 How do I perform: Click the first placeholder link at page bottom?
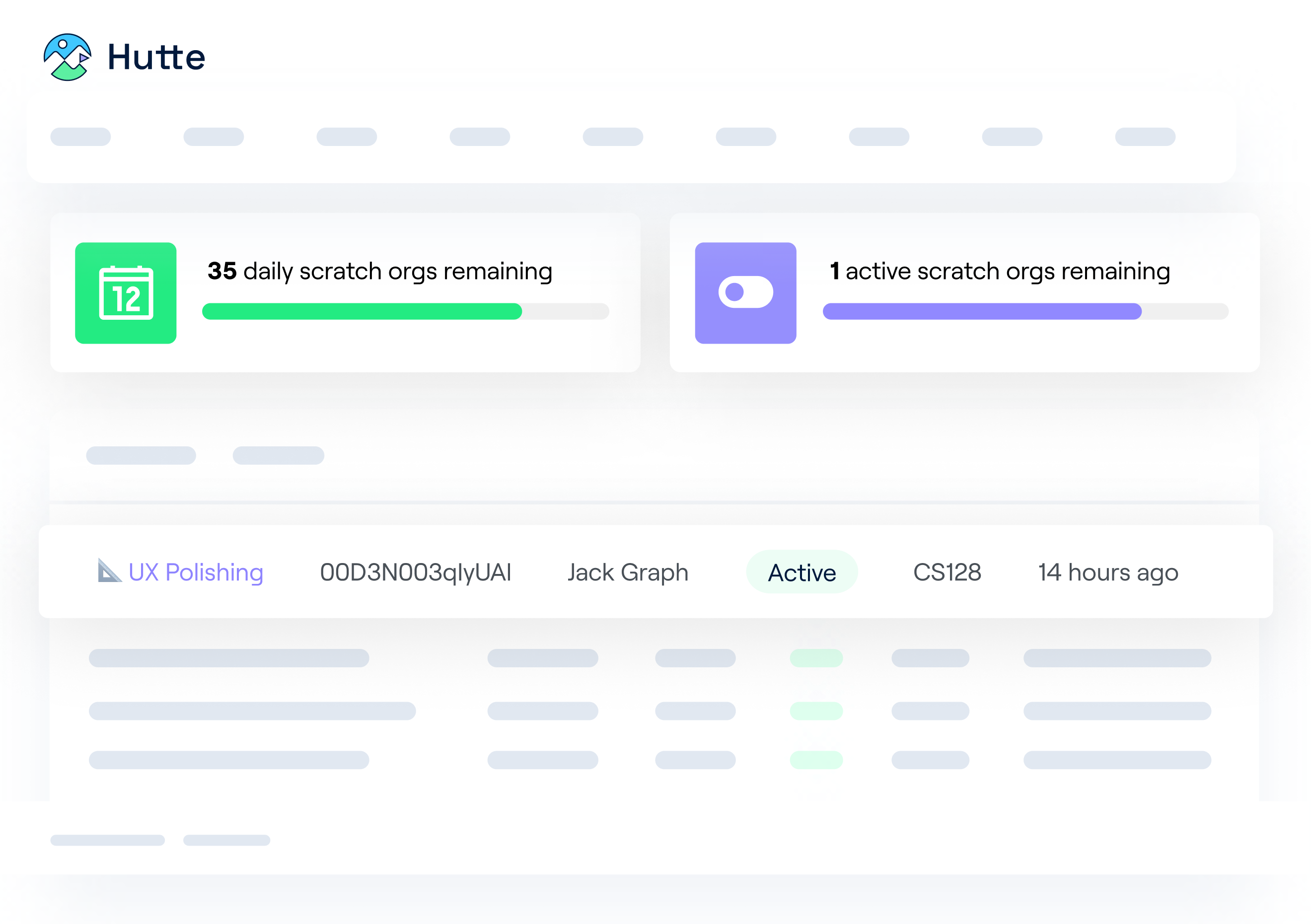(x=107, y=840)
